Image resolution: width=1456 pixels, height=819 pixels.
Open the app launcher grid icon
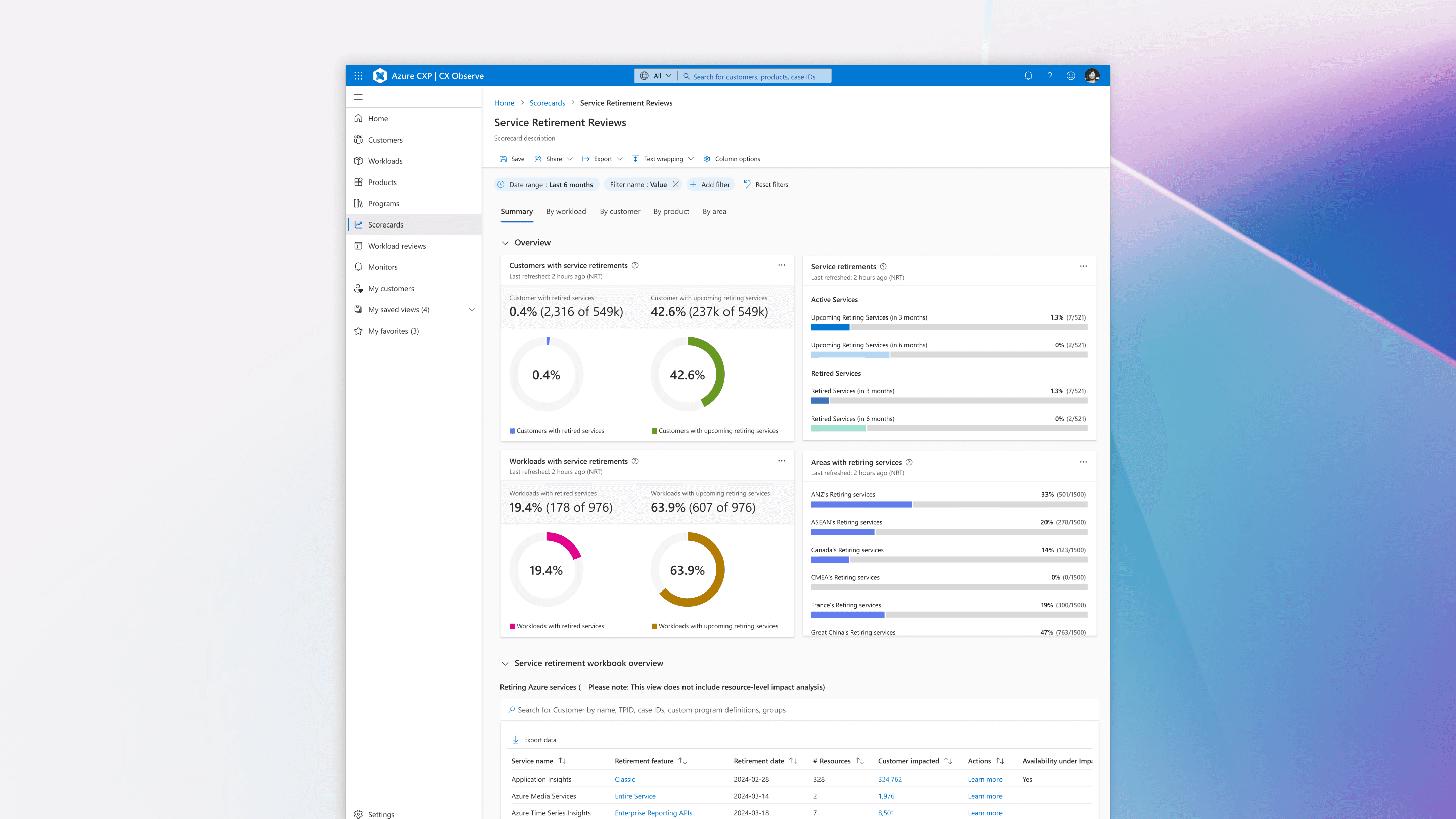click(358, 76)
